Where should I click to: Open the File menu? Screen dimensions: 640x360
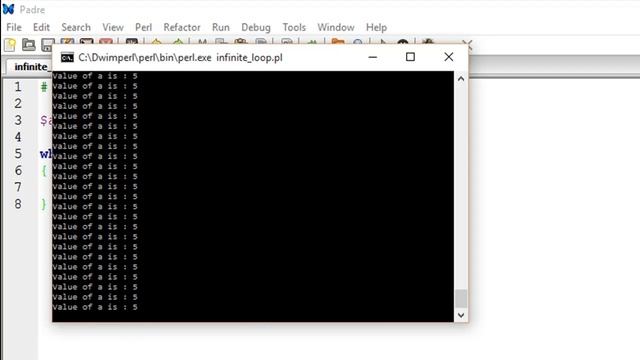(14, 27)
